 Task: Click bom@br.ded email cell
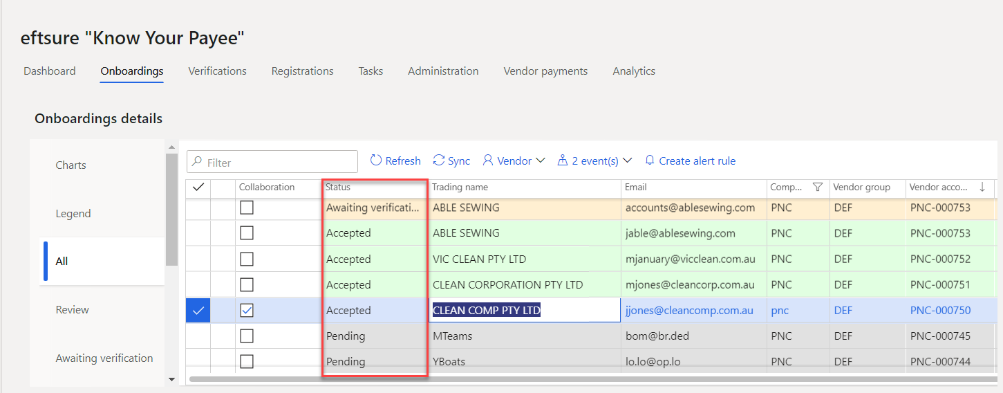(693, 336)
